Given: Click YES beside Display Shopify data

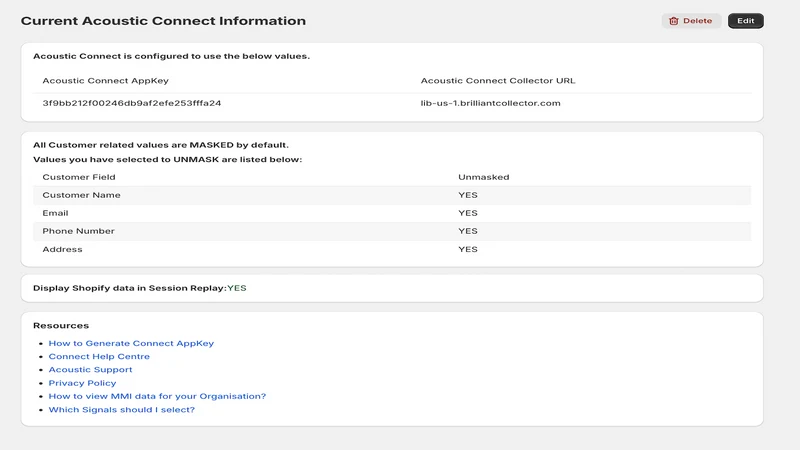Looking at the screenshot, I should [237, 288].
